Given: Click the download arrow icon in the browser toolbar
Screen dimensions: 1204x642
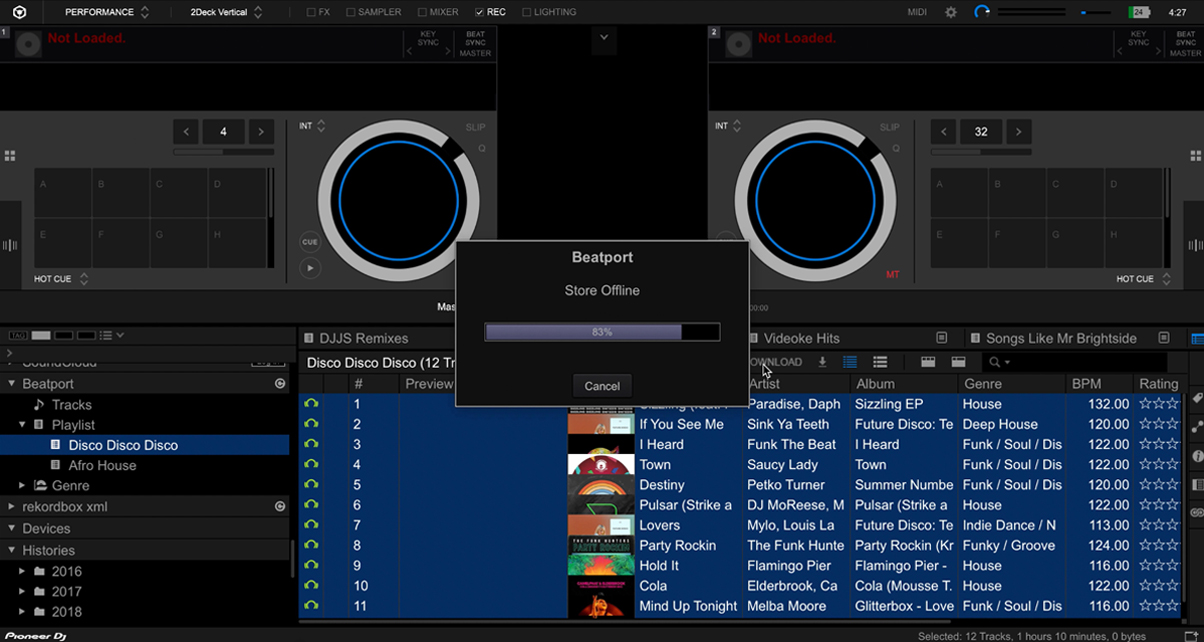Looking at the screenshot, I should pyautogui.click(x=822, y=362).
